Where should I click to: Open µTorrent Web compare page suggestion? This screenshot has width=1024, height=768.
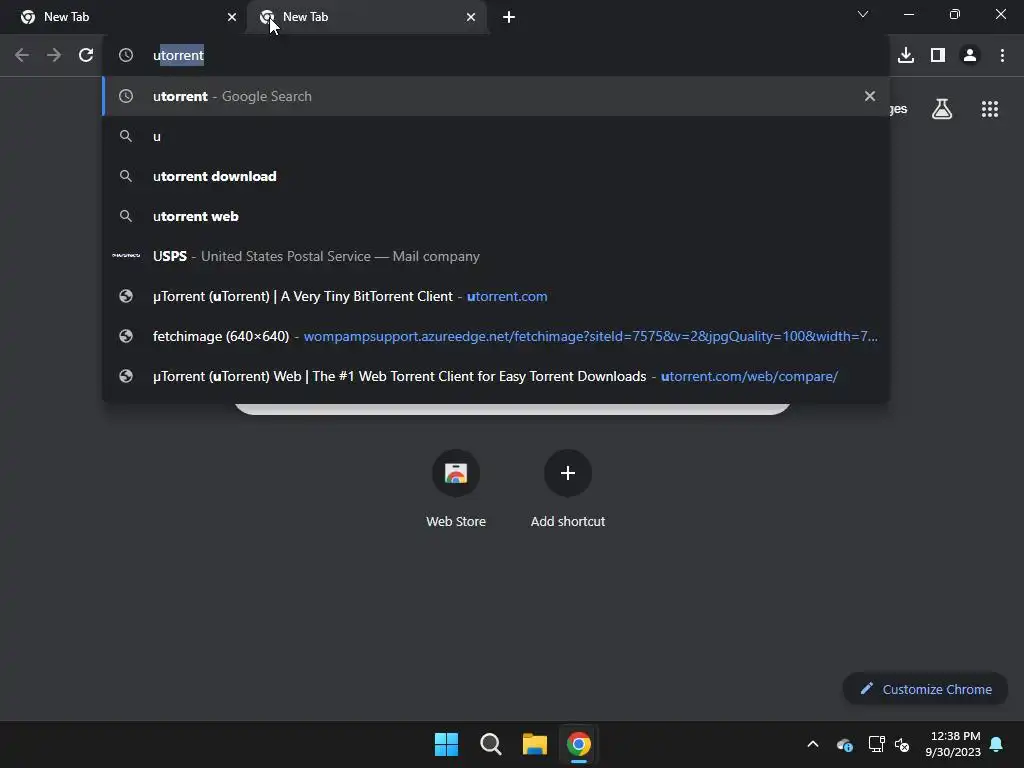[x=496, y=376]
